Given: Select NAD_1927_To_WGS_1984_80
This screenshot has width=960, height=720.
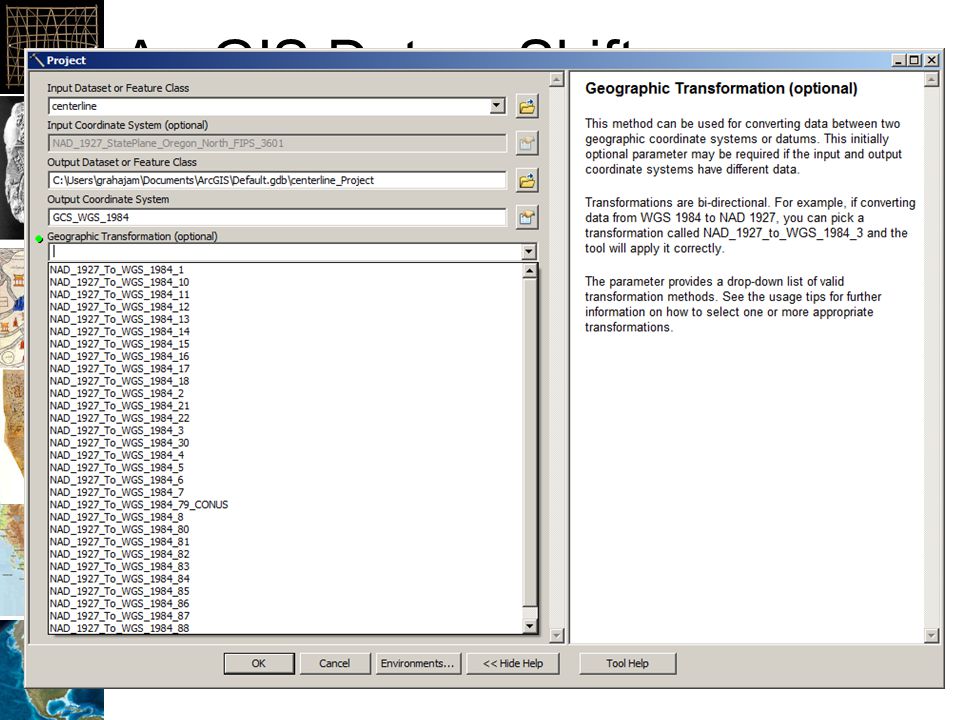Looking at the screenshot, I should [286, 530].
